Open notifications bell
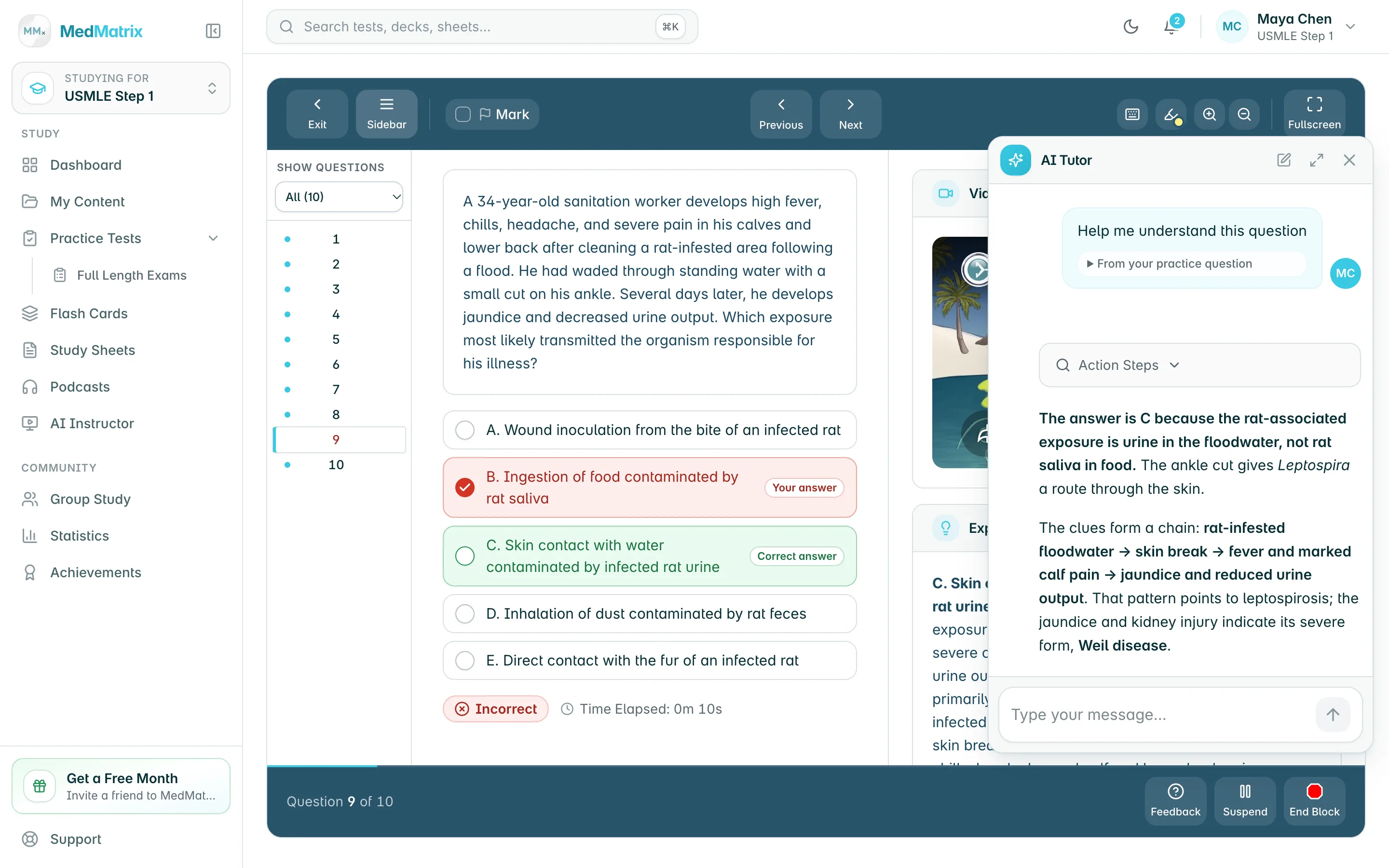Screen dimensions: 1389x868 pyautogui.click(x=1171, y=27)
